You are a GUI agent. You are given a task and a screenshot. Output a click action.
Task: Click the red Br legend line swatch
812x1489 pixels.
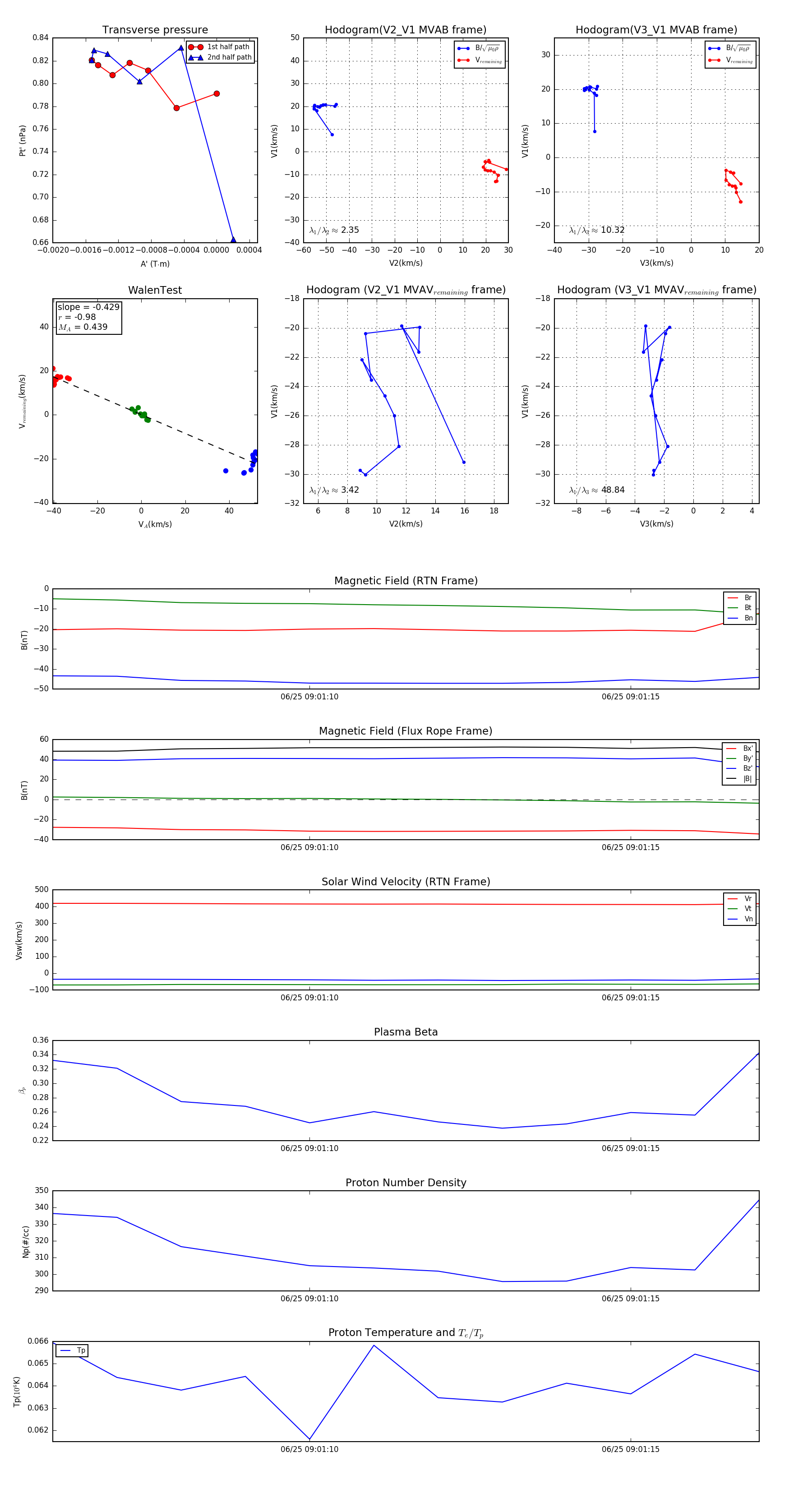(x=732, y=598)
